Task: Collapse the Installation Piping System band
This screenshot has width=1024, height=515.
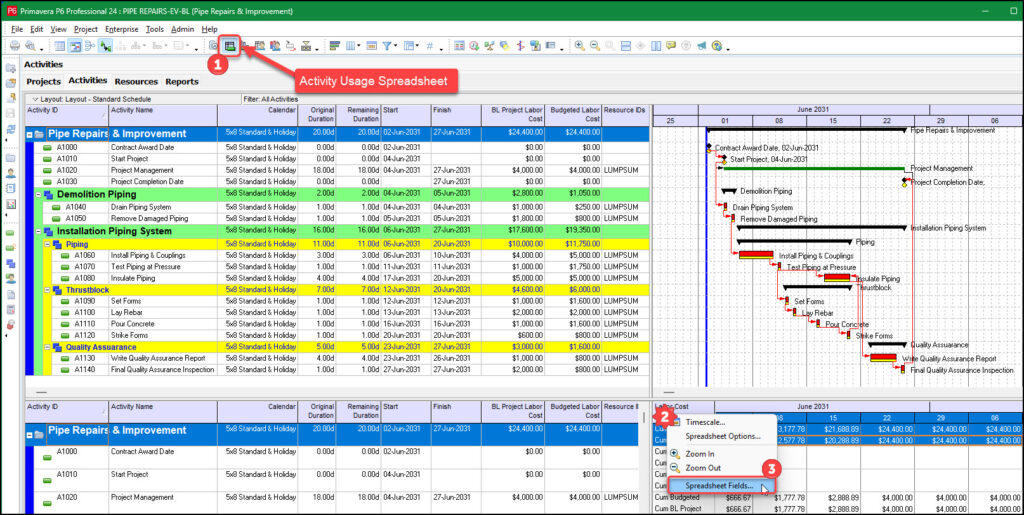Action: tap(39, 231)
